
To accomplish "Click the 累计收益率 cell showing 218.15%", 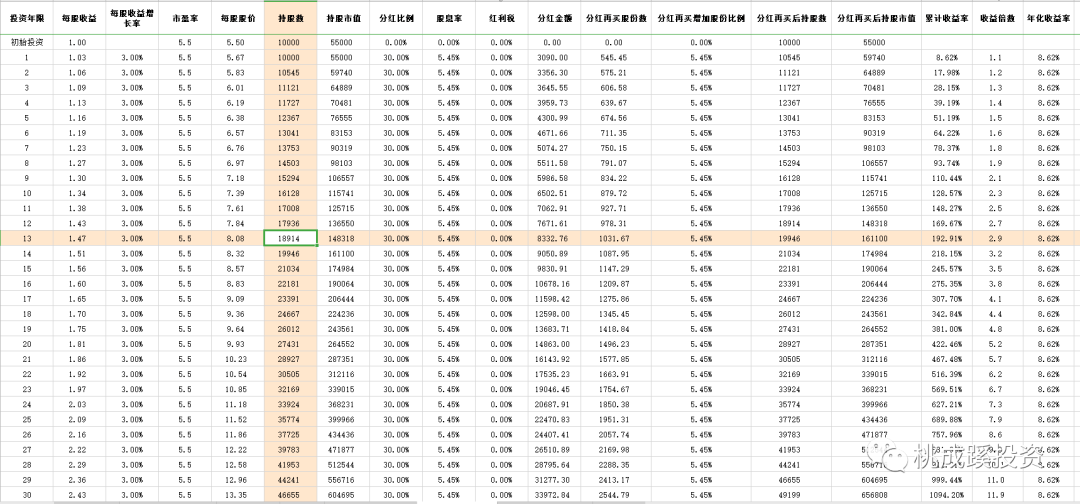I will pyautogui.click(x=948, y=253).
